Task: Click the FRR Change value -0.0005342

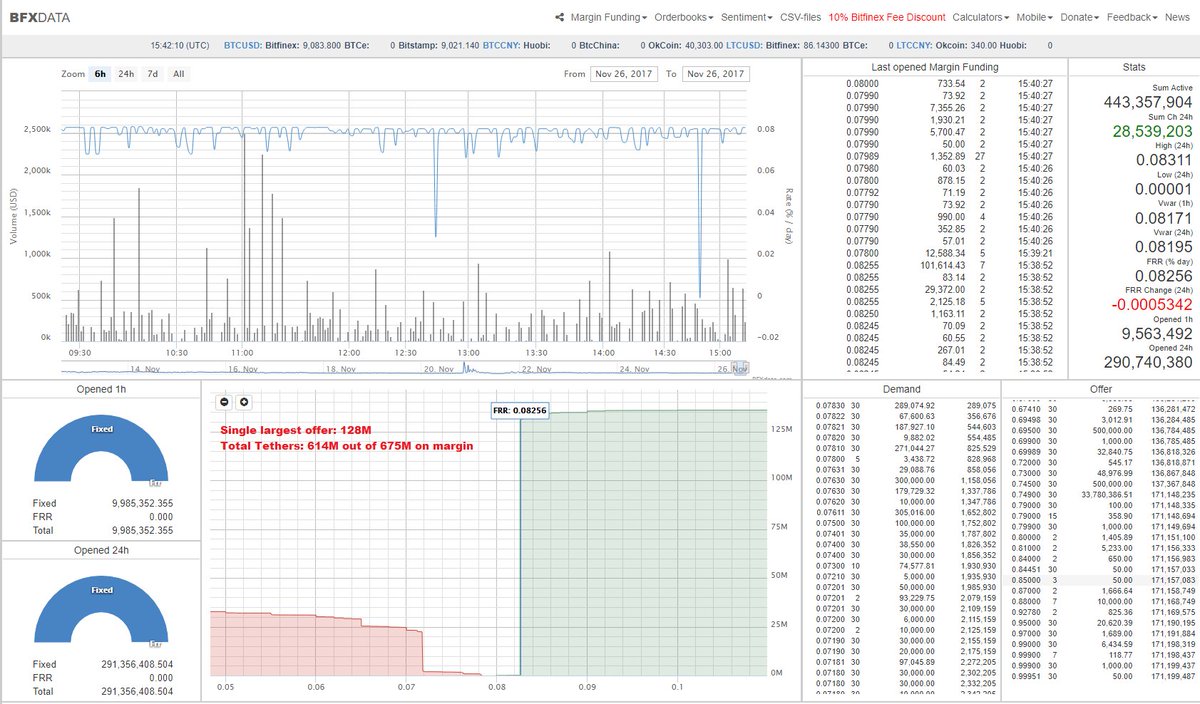Action: point(1151,304)
